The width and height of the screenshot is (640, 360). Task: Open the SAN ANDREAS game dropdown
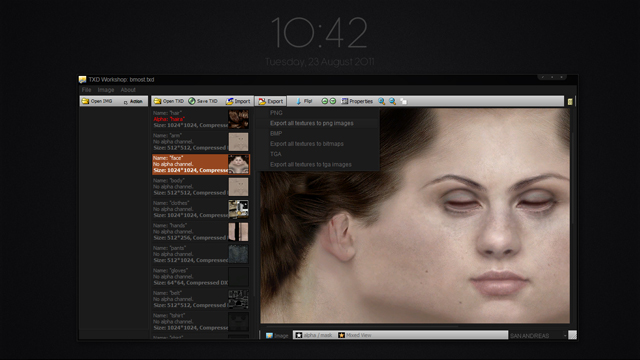(x=538, y=336)
